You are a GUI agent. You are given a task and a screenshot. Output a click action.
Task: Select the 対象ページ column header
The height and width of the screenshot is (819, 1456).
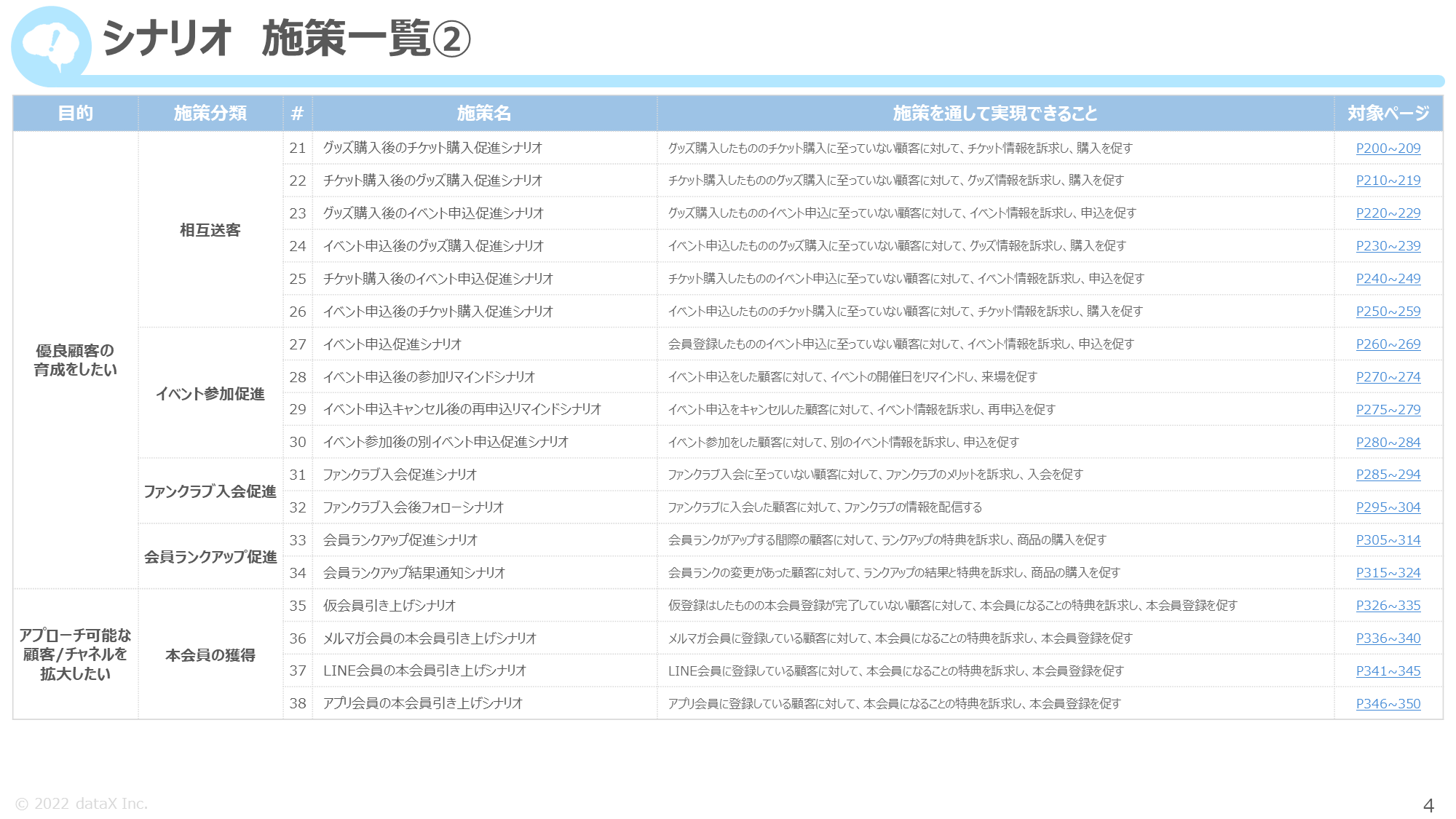(1388, 114)
